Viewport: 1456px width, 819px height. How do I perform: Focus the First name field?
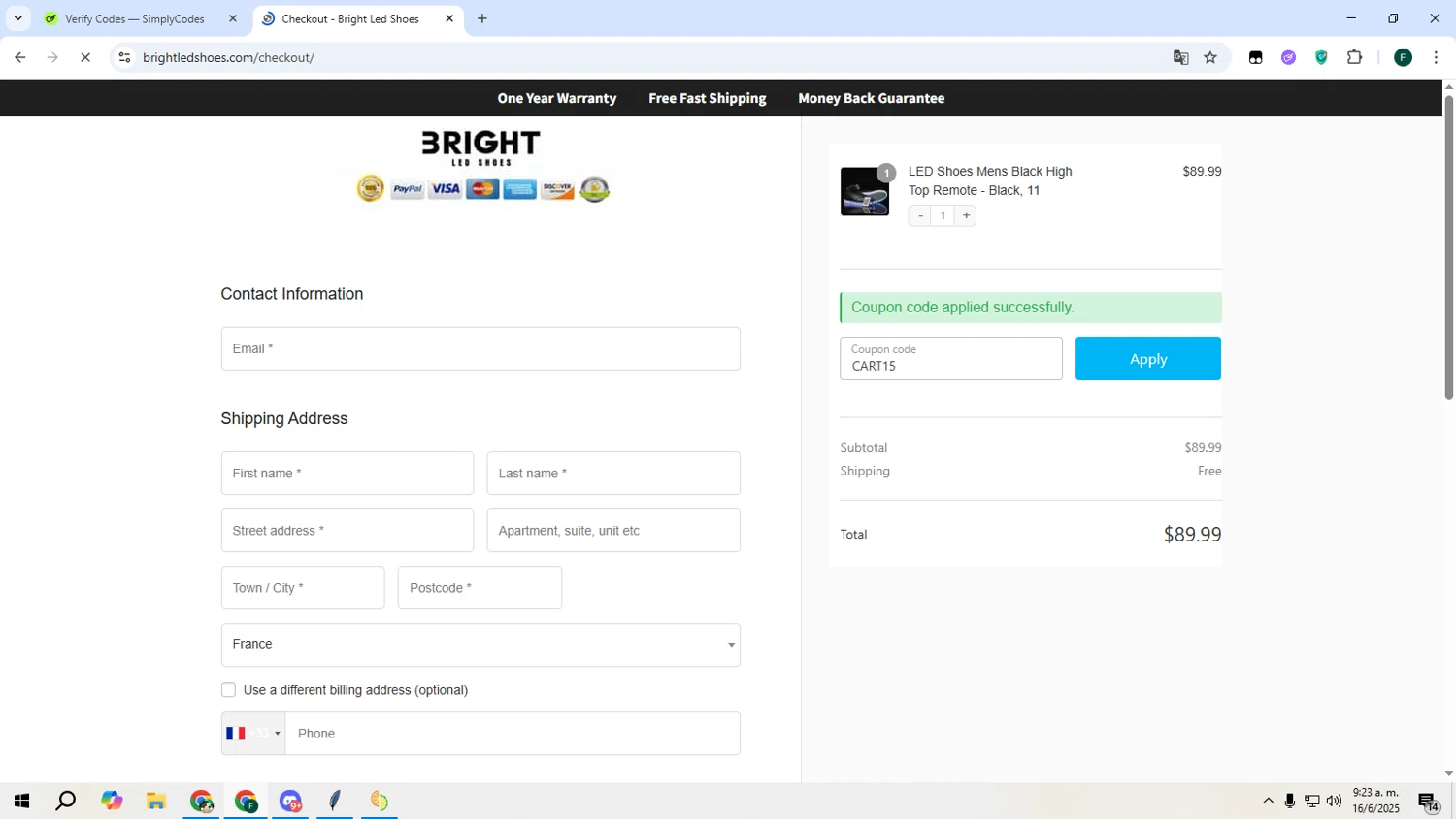347,473
